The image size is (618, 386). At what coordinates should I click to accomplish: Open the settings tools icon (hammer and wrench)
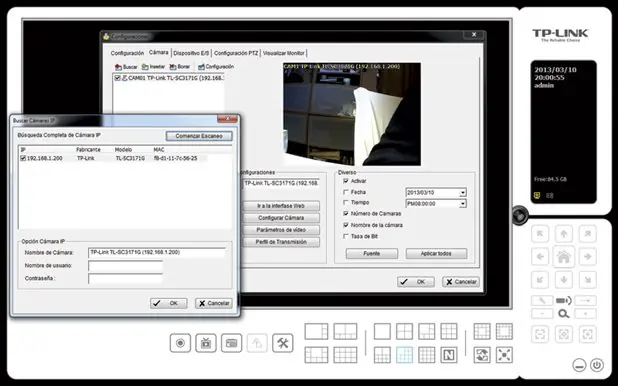(x=283, y=343)
